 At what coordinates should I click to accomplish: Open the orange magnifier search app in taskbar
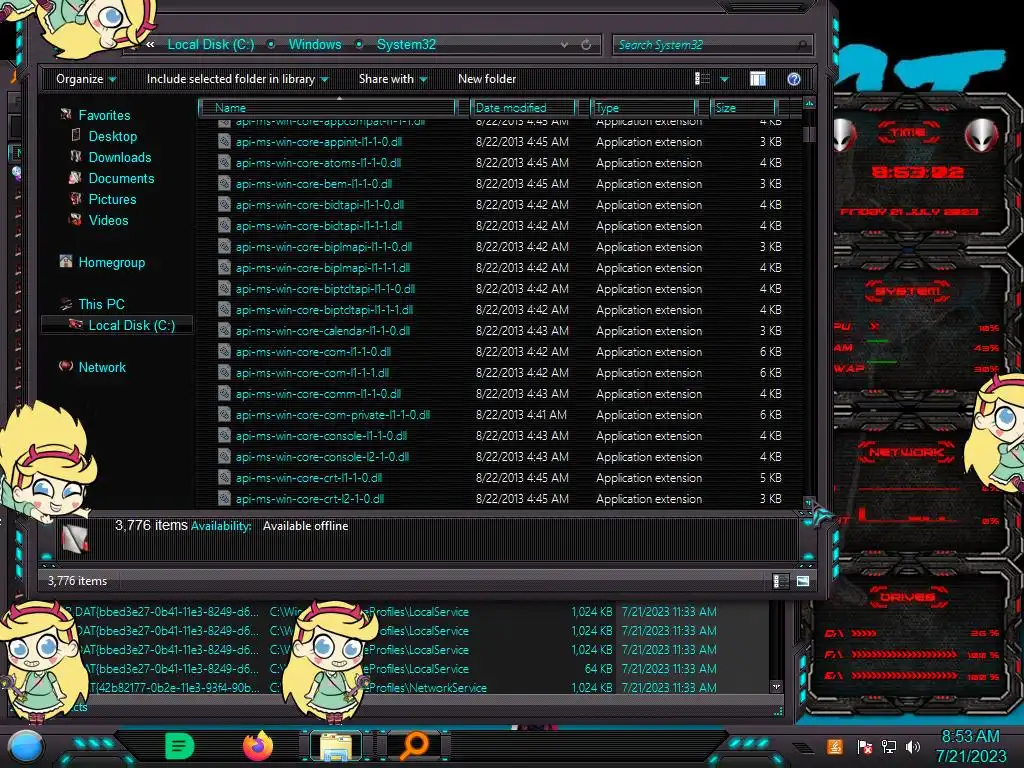[414, 746]
